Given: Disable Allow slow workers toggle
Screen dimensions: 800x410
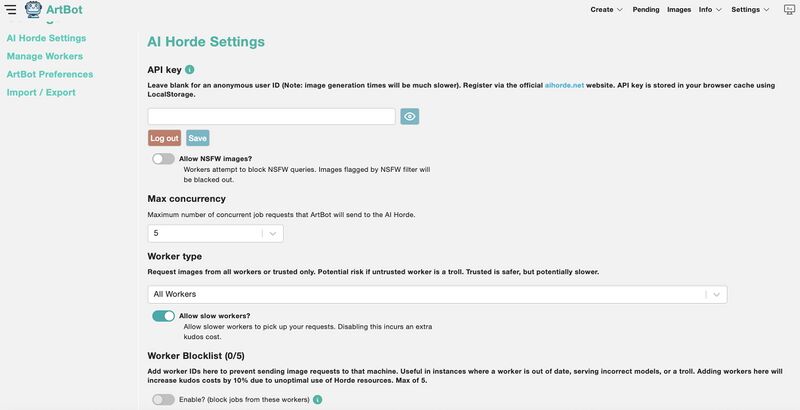Looking at the screenshot, I should [163, 316].
